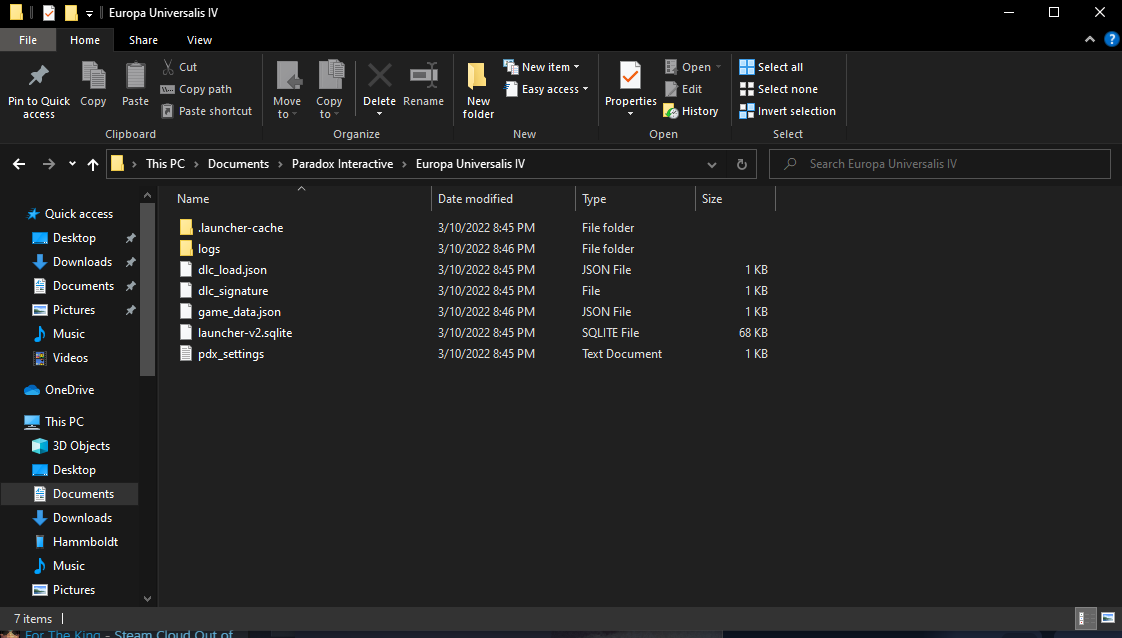The width and height of the screenshot is (1122, 638).
Task: Click the Rename icon
Action: point(424,75)
